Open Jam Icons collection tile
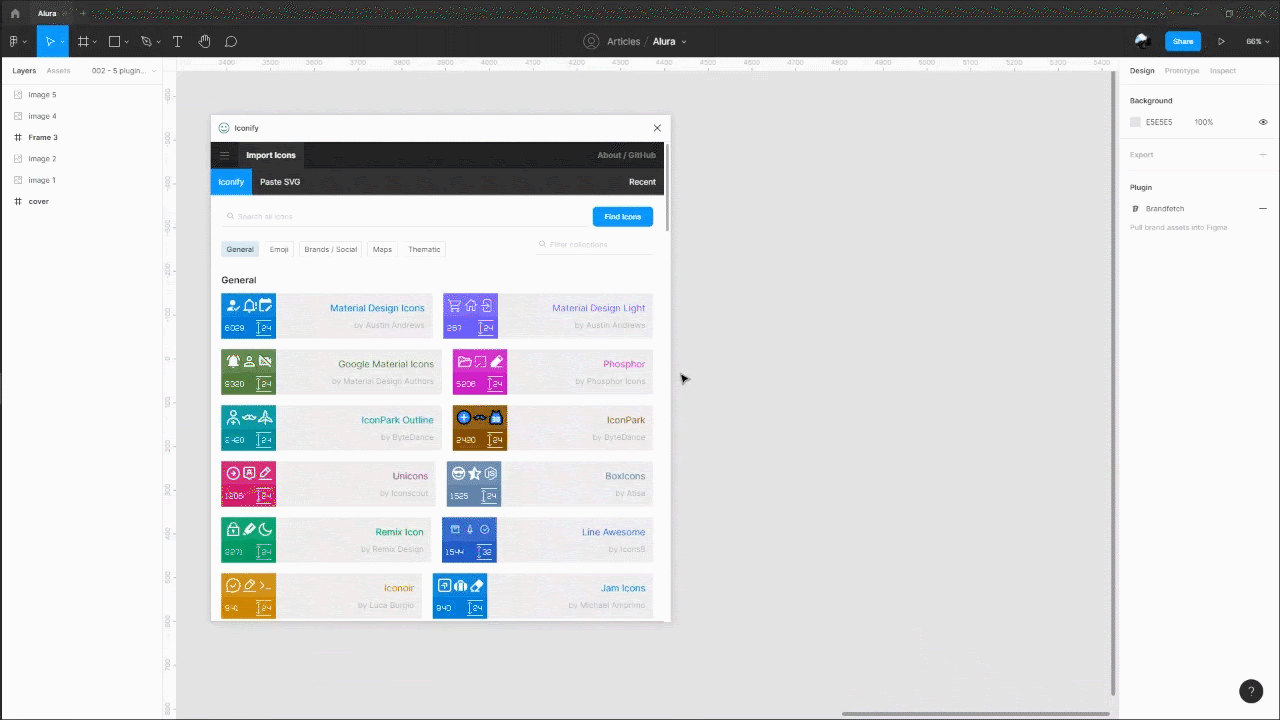Viewport: 1280px width, 720px height. pyautogui.click(x=543, y=596)
